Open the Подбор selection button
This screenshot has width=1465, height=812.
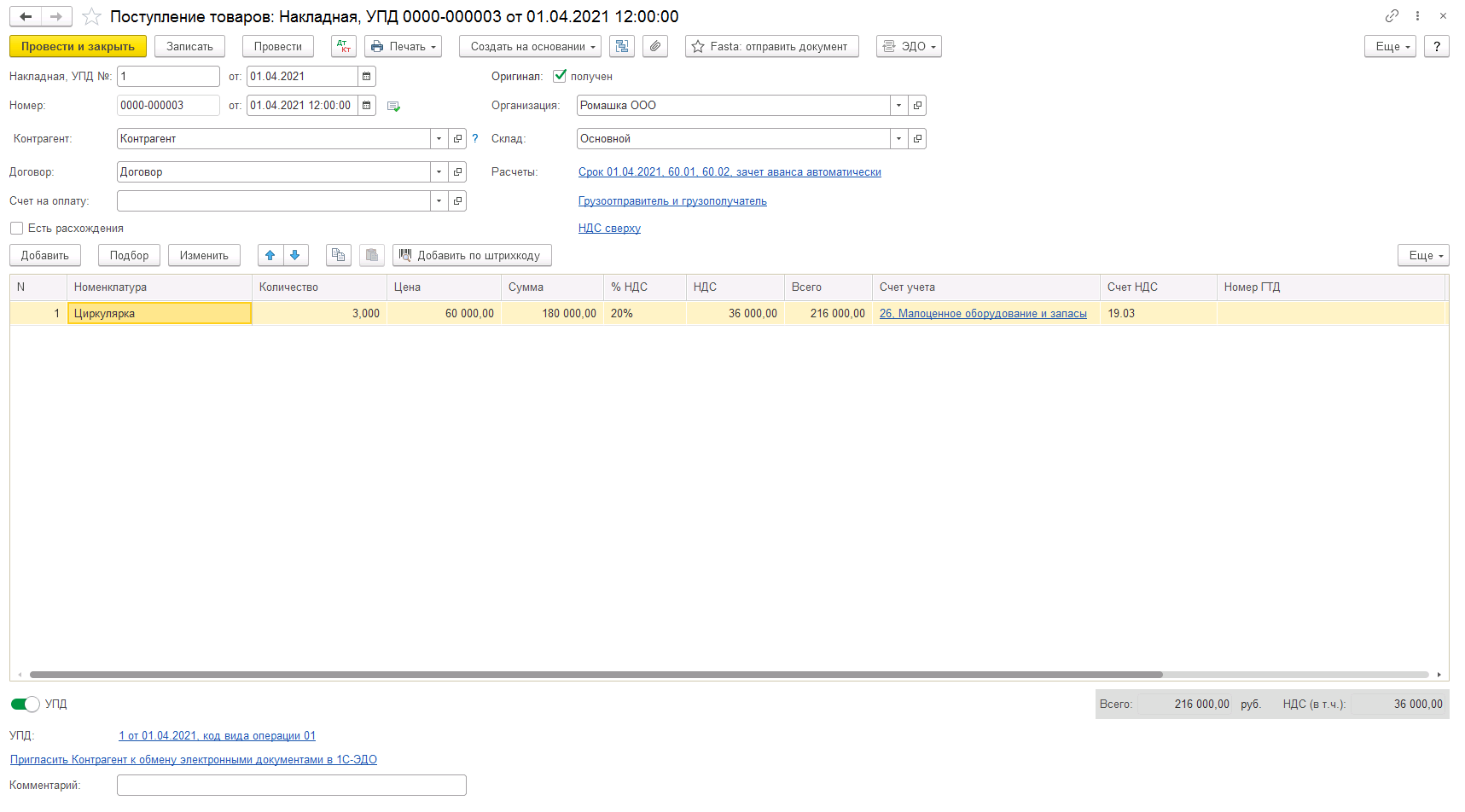129,255
